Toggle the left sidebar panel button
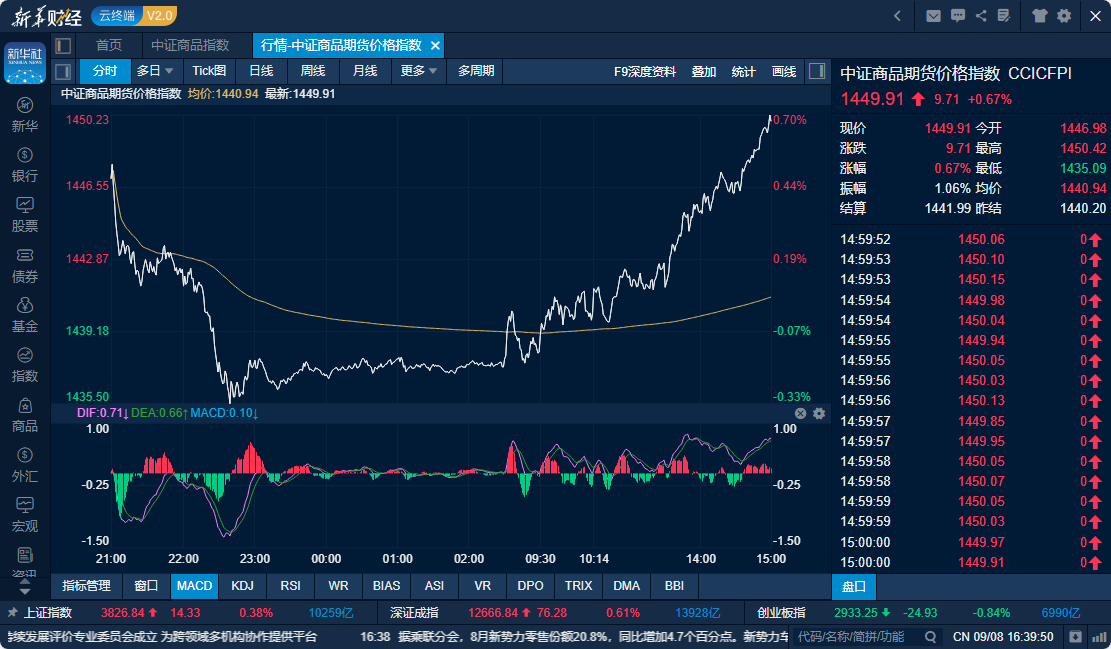Image resolution: width=1111 pixels, height=649 pixels. [63, 45]
